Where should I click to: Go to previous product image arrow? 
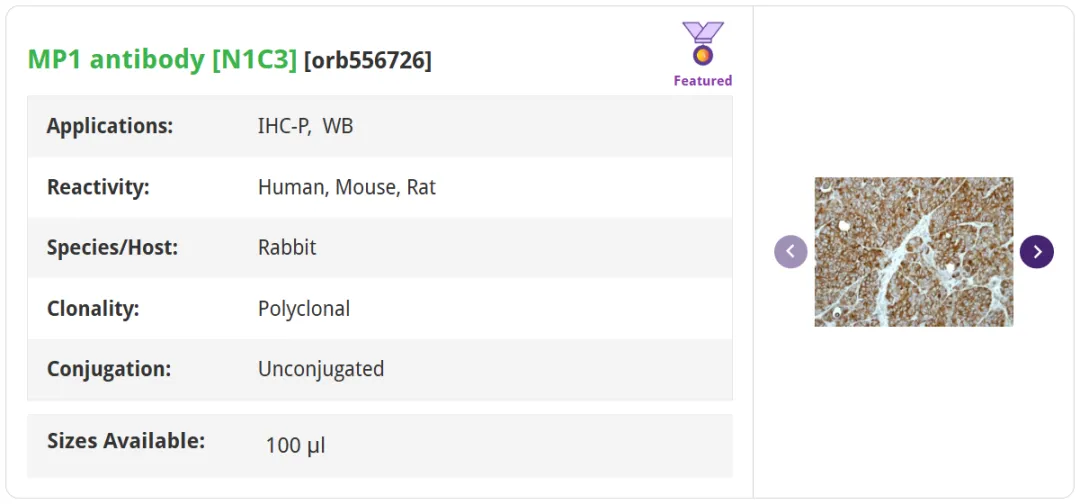(791, 252)
